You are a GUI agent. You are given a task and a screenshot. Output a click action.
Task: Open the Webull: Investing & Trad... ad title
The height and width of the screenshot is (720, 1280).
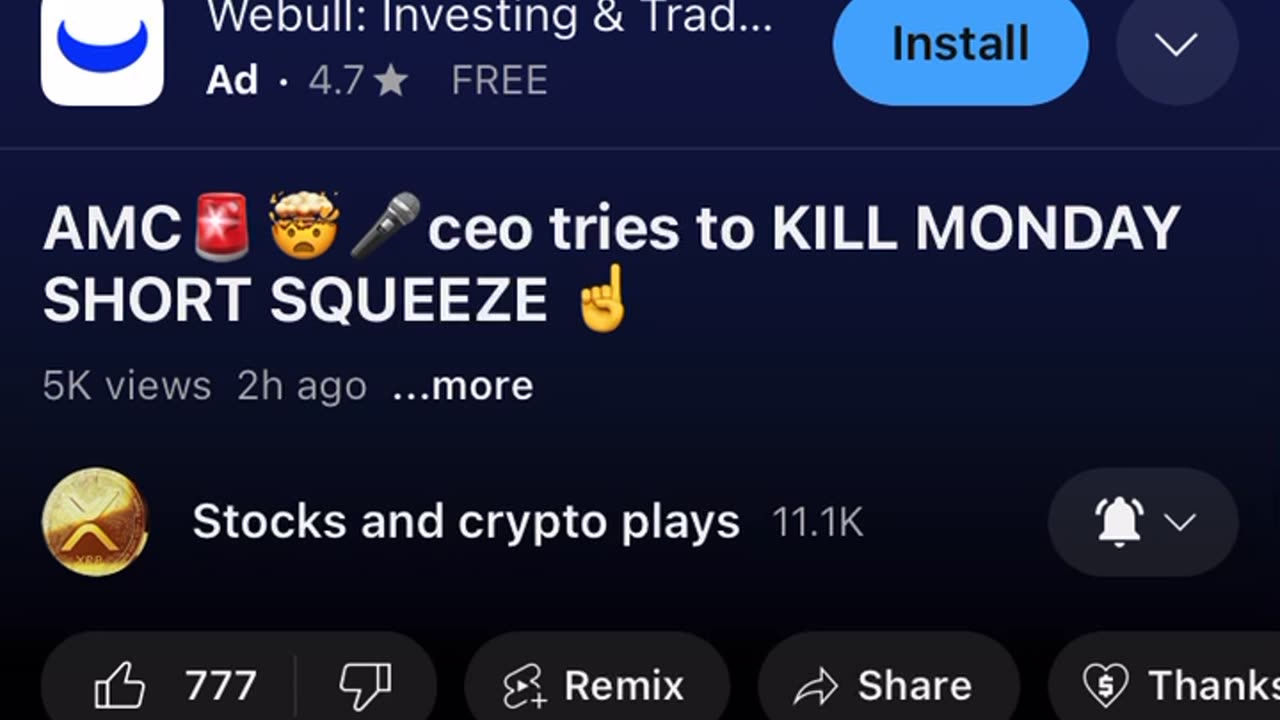coord(490,17)
